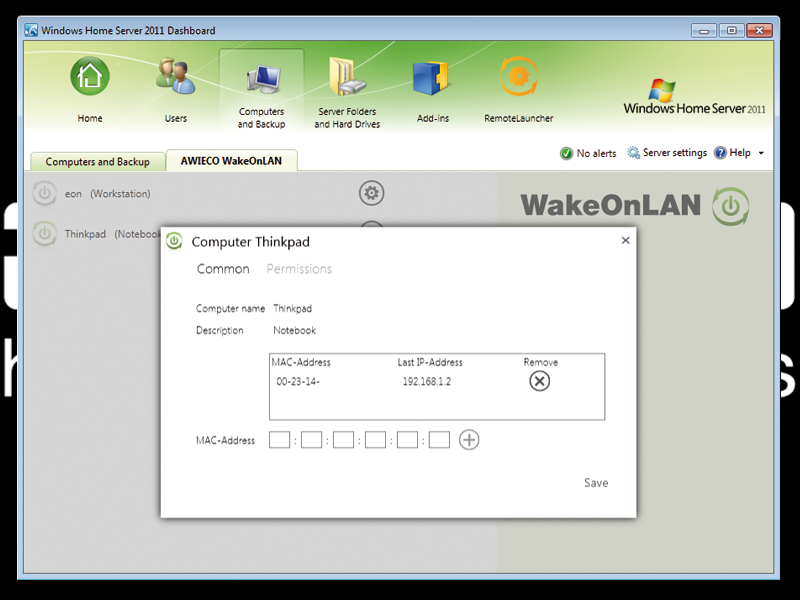The height and width of the screenshot is (600, 800).
Task: Click the No alerts status text
Action: point(596,153)
